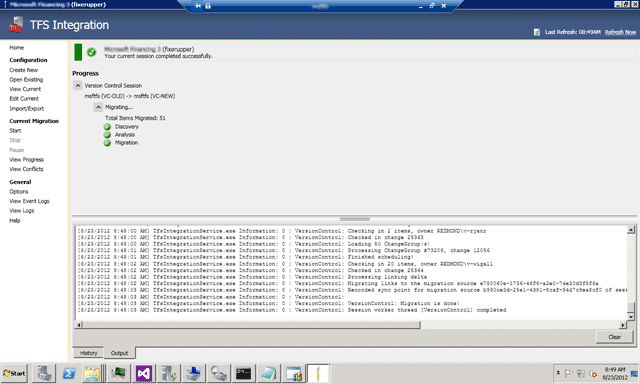Launch PowerShell from the taskbar

[x=69, y=373]
